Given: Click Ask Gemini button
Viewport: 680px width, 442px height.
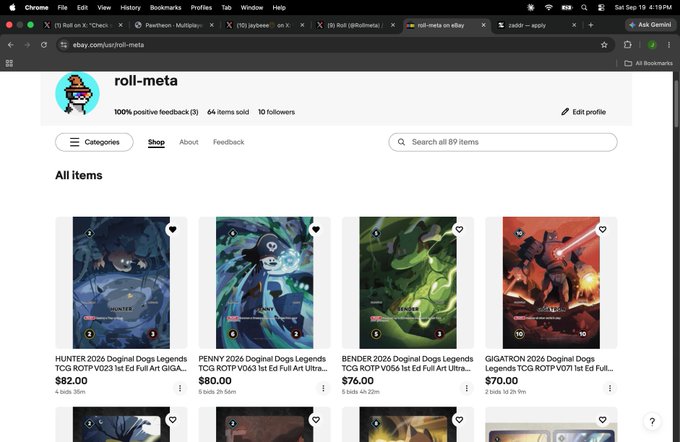Looking at the screenshot, I should click(651, 25).
